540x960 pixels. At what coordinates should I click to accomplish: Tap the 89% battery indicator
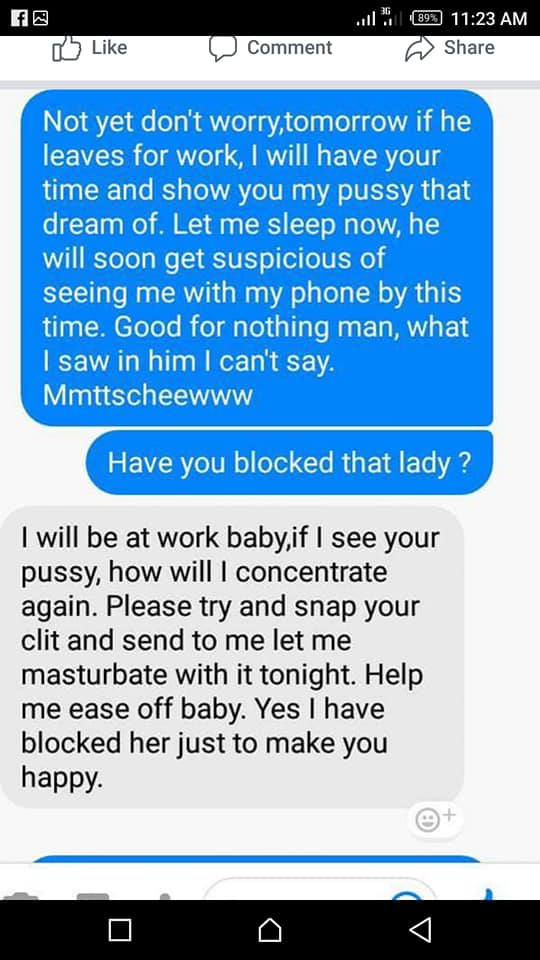coord(427,18)
